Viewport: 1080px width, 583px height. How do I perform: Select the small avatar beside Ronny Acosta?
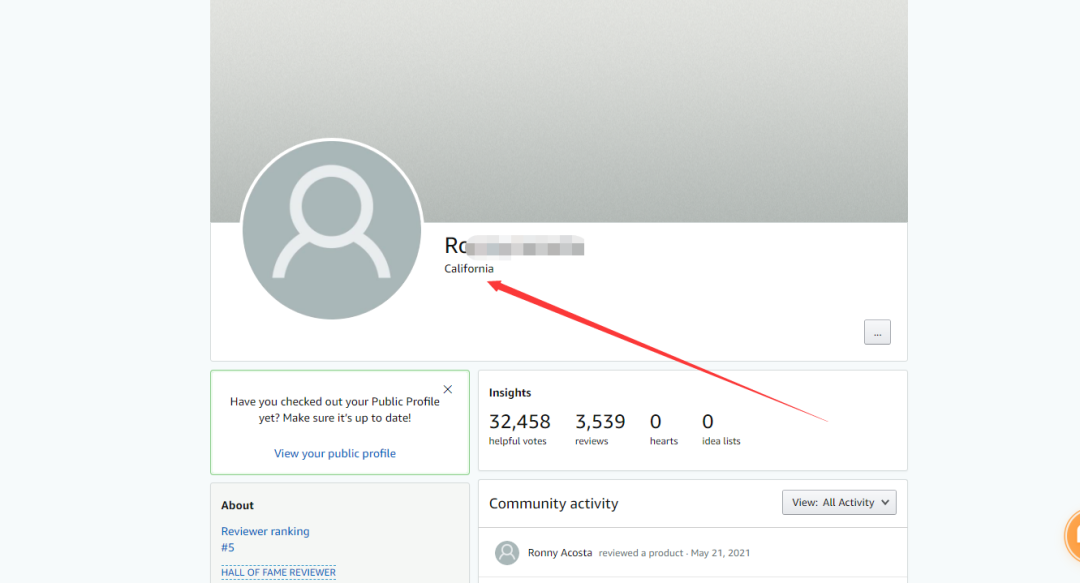tap(508, 553)
